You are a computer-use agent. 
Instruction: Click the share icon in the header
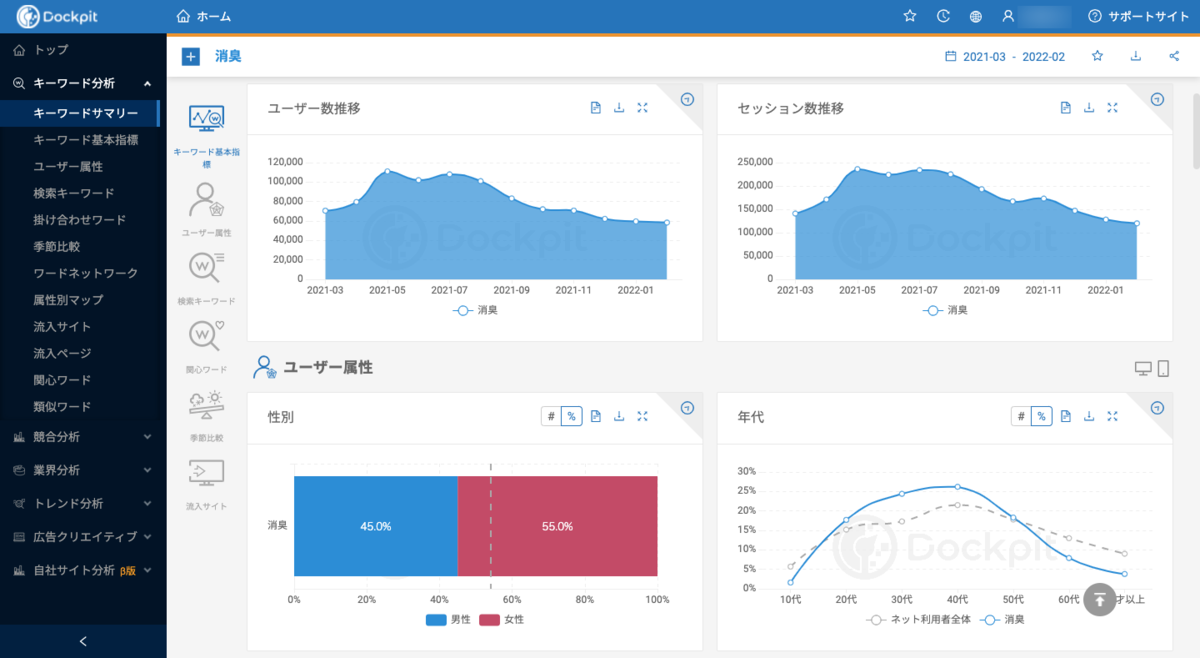pyautogui.click(x=1173, y=56)
